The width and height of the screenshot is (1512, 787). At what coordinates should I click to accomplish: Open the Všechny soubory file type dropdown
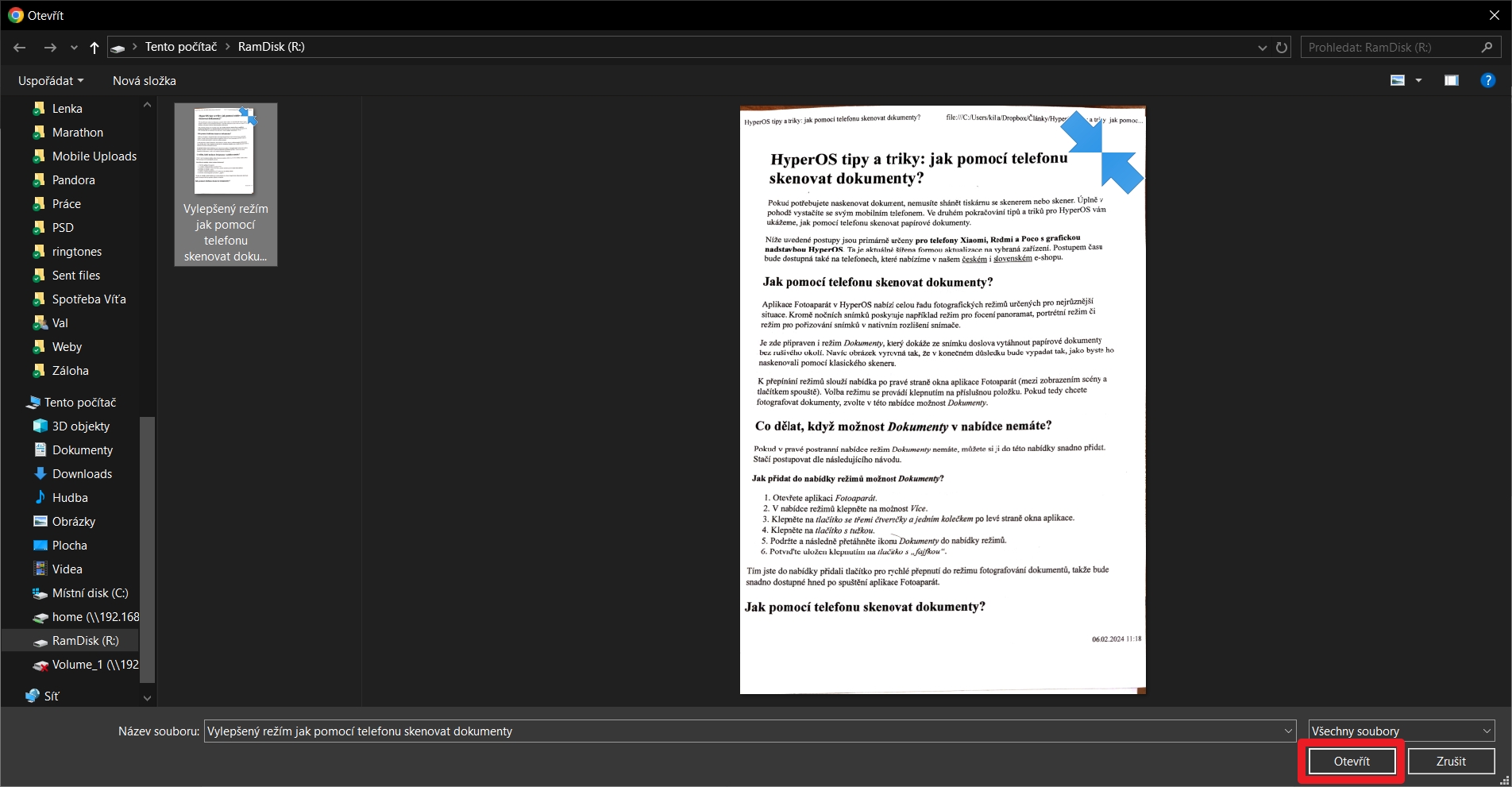click(x=1401, y=731)
